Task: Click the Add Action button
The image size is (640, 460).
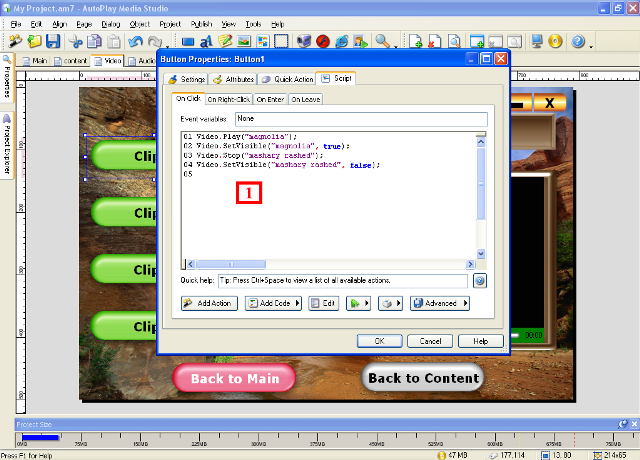Action: [208, 303]
